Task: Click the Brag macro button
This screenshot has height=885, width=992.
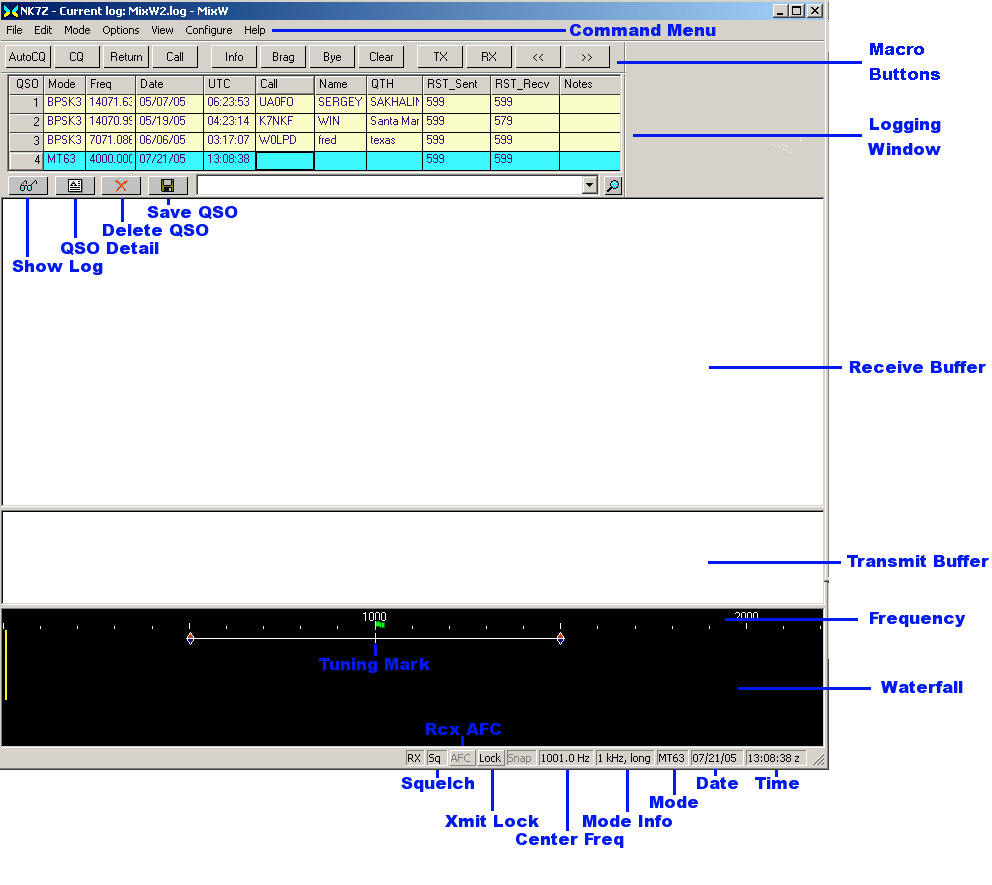Action: 283,56
